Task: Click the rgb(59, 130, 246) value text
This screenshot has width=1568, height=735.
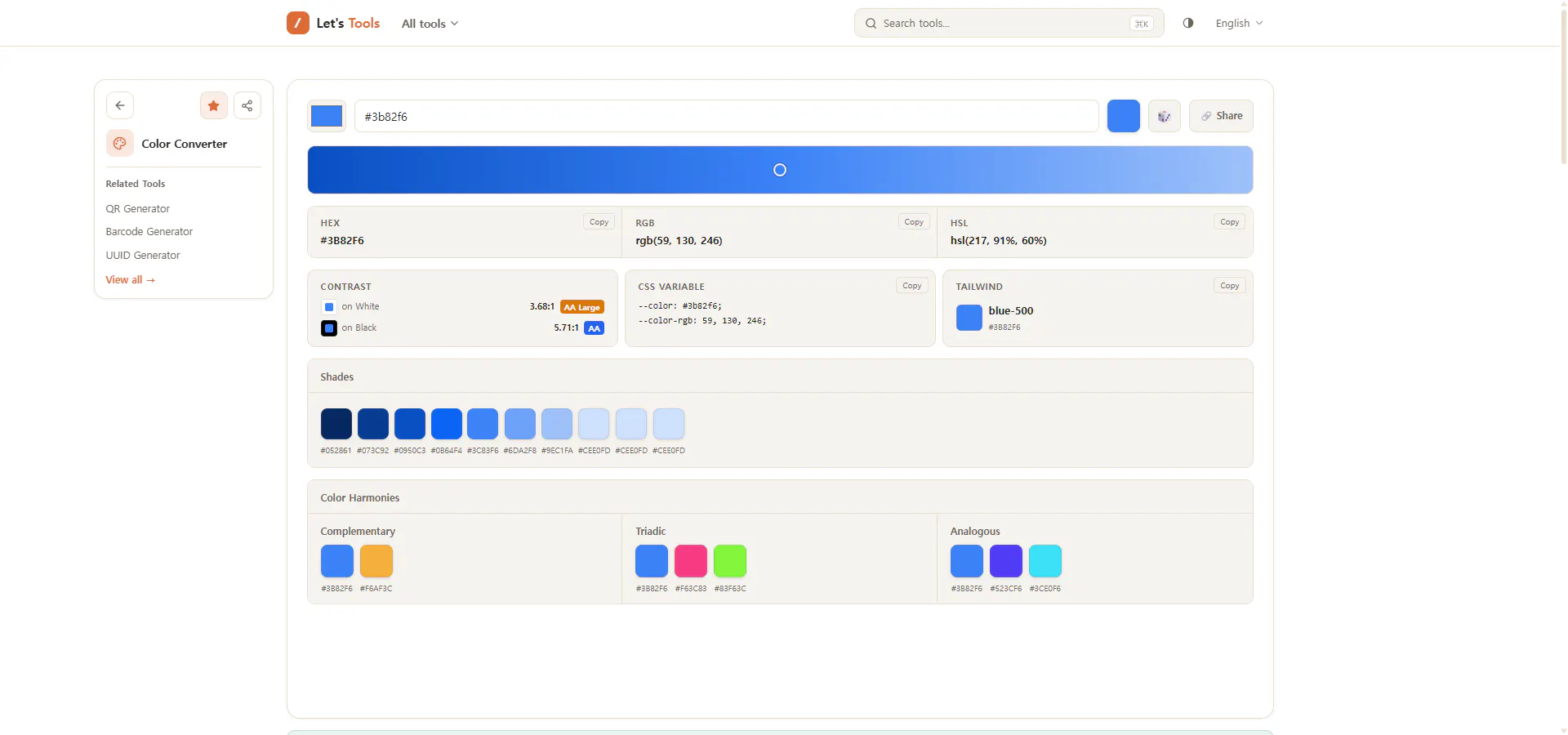Action: [679, 241]
